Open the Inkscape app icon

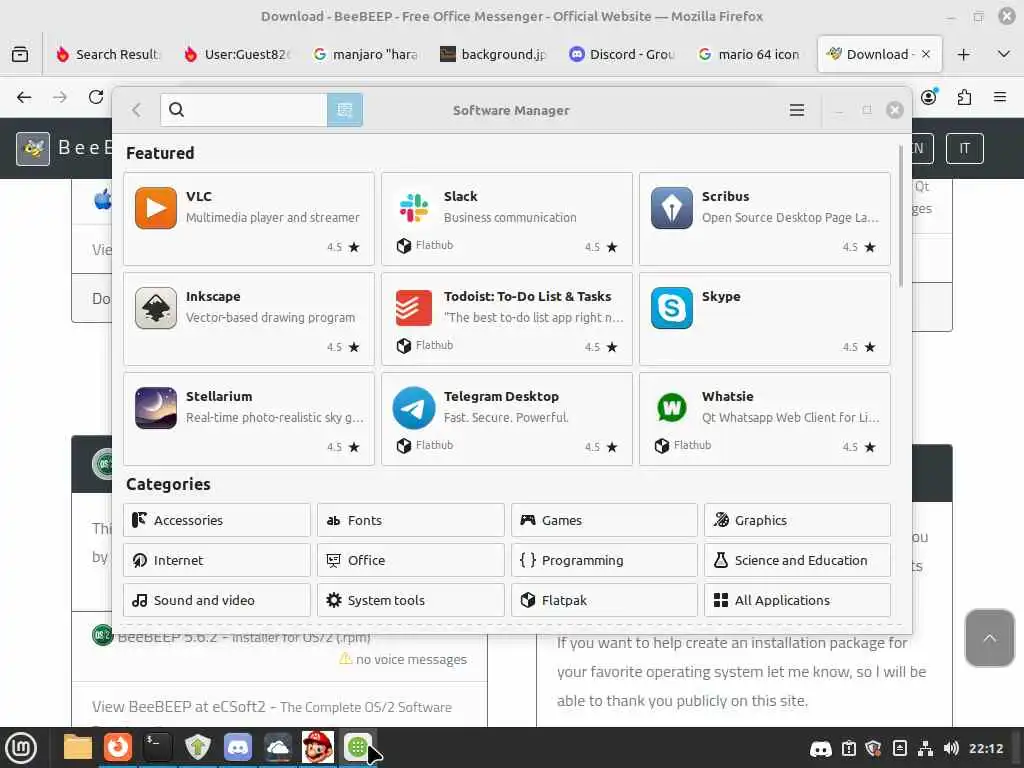[x=155, y=308]
